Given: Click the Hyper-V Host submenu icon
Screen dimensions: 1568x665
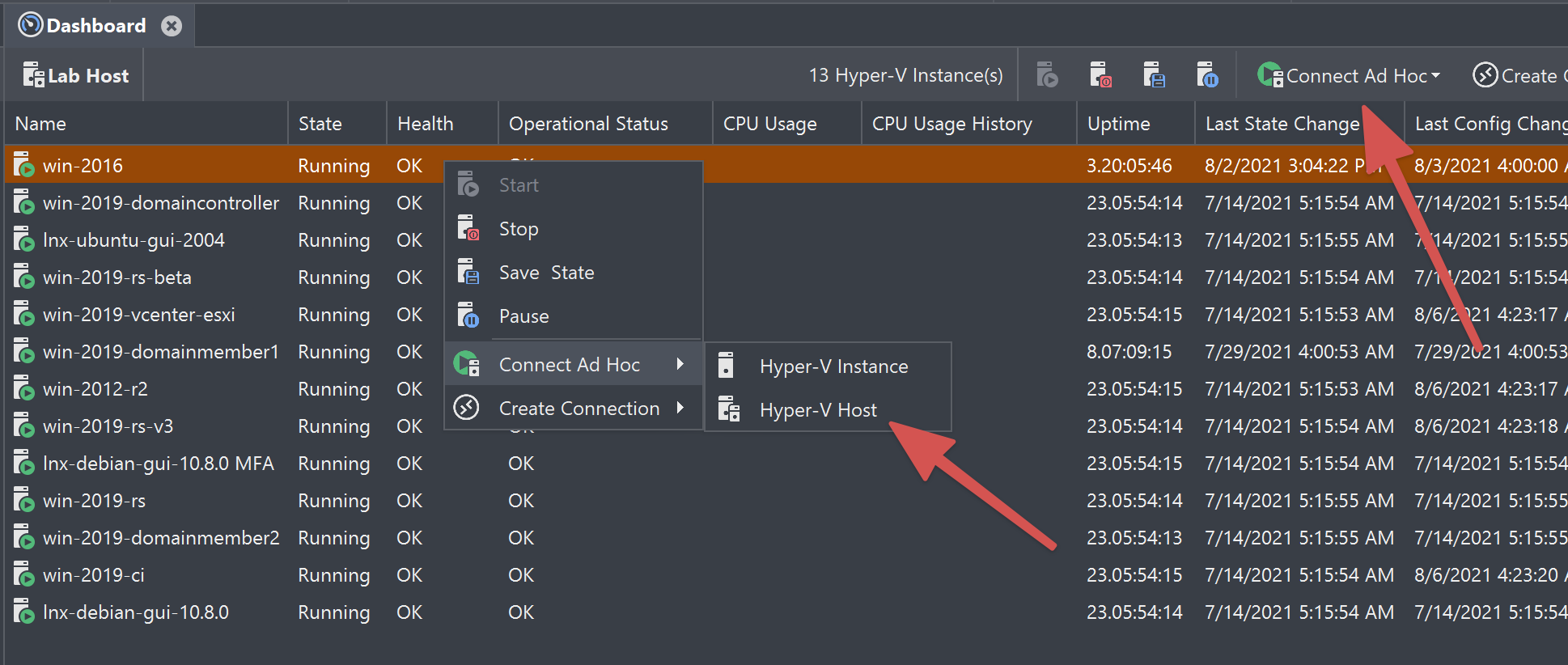Looking at the screenshot, I should (x=728, y=410).
